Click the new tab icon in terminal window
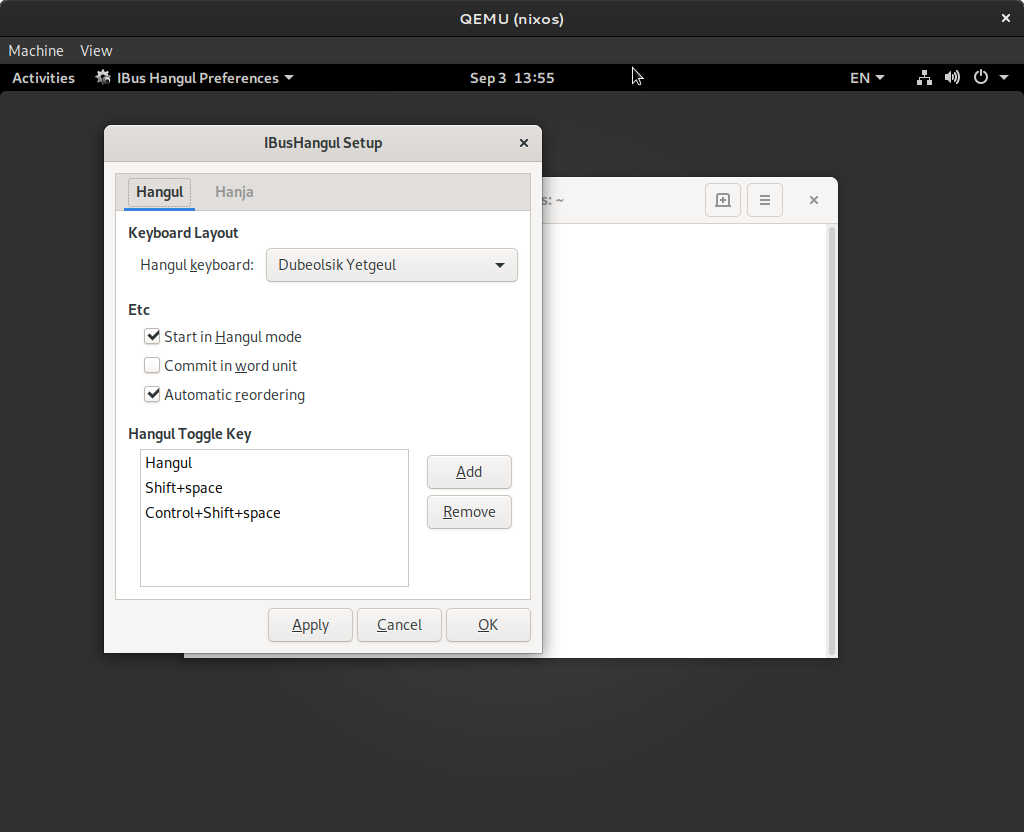 click(x=723, y=200)
